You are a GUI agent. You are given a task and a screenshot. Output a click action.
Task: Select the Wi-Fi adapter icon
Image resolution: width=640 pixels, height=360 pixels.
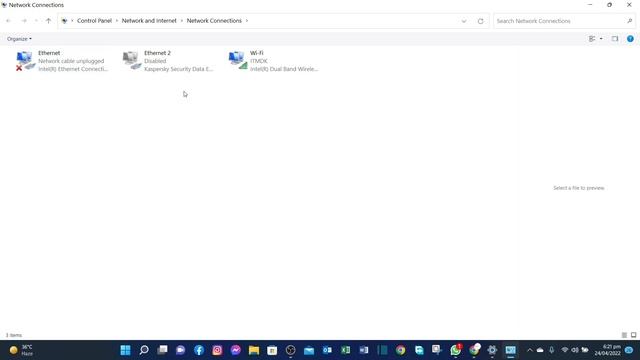238,60
